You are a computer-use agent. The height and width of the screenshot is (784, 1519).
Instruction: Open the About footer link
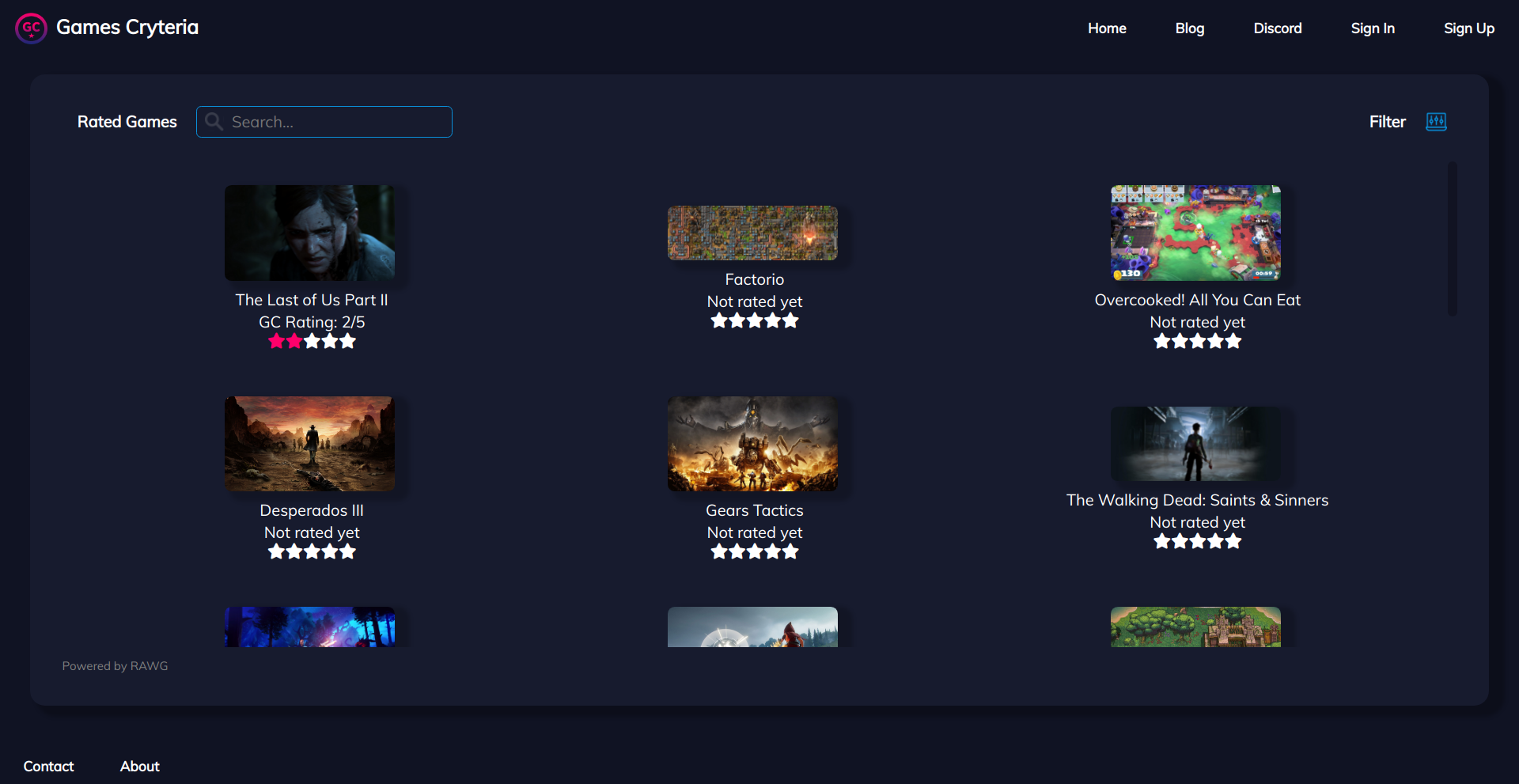(x=140, y=767)
